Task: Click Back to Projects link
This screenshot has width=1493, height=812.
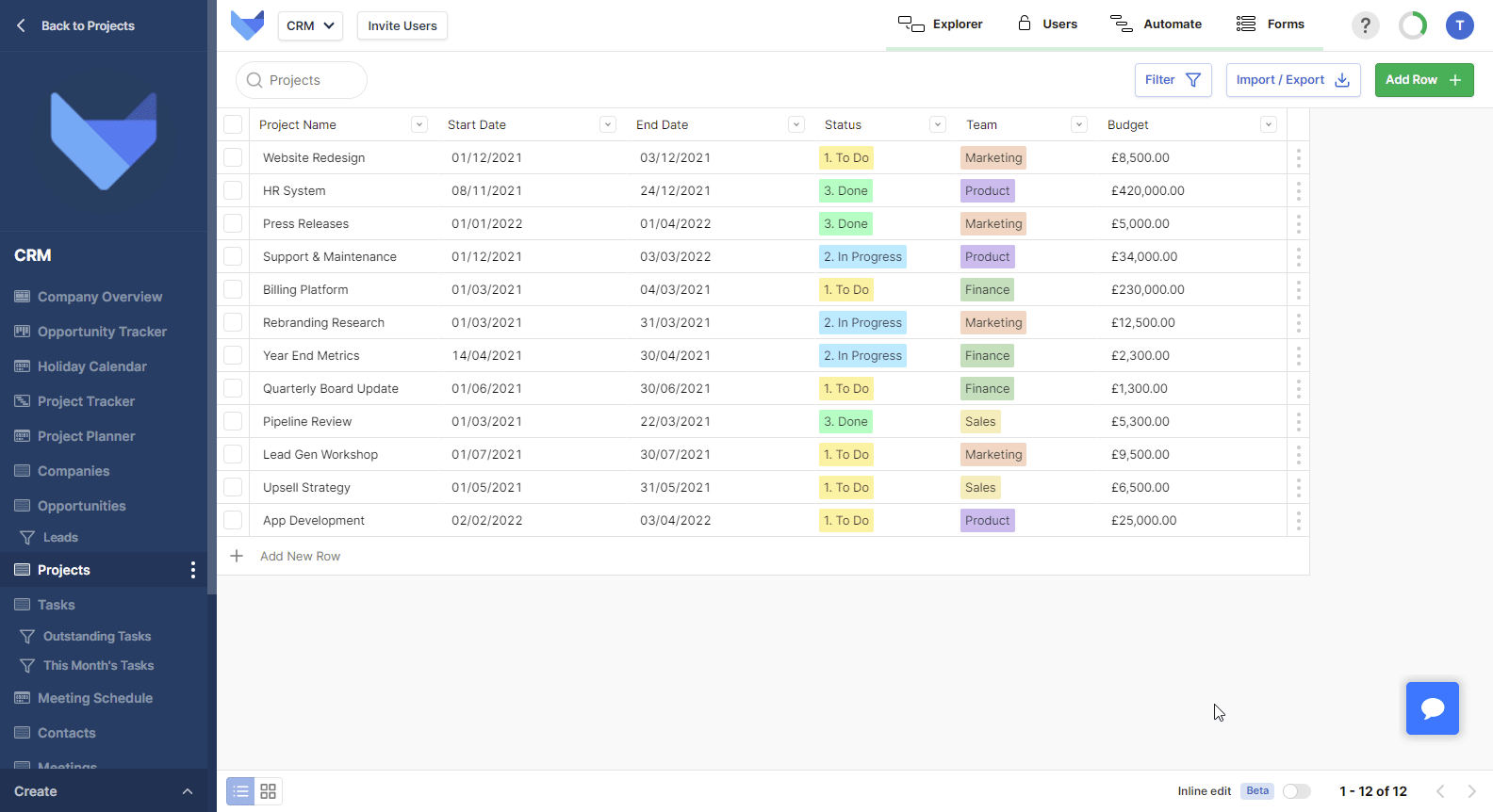Action: [75, 25]
